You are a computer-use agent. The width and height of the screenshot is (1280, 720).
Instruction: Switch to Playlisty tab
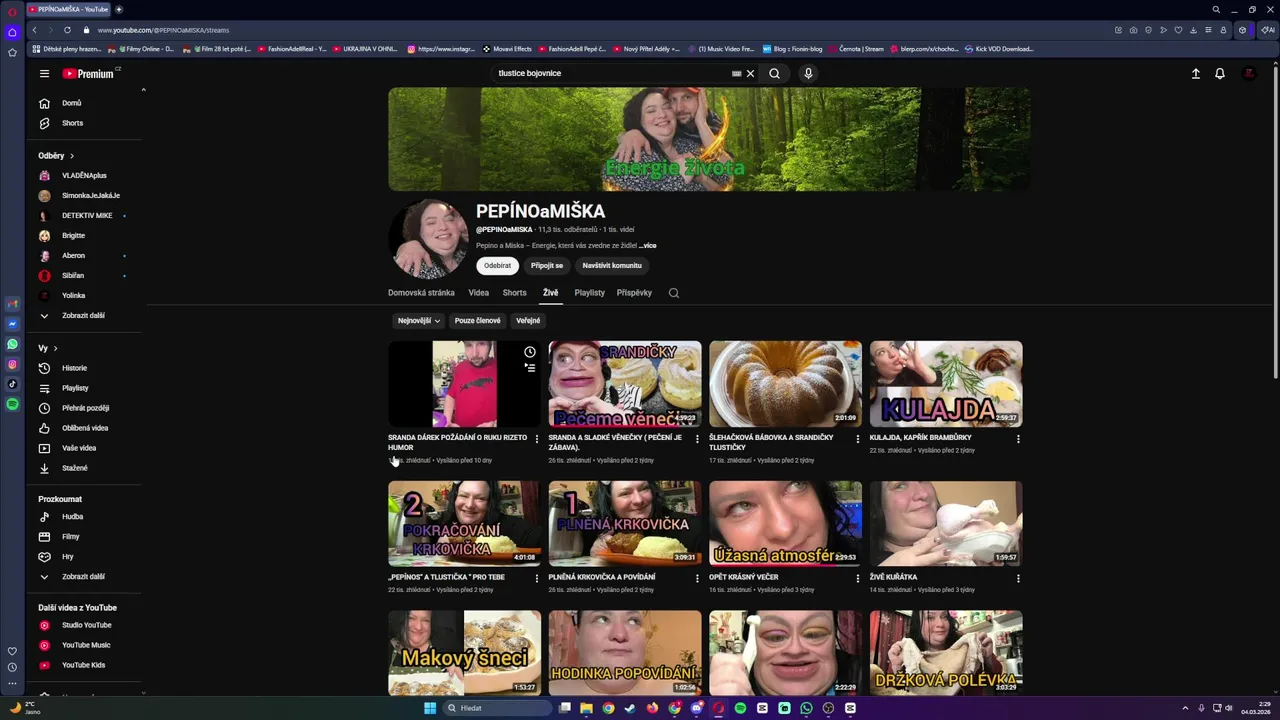pyautogui.click(x=590, y=293)
